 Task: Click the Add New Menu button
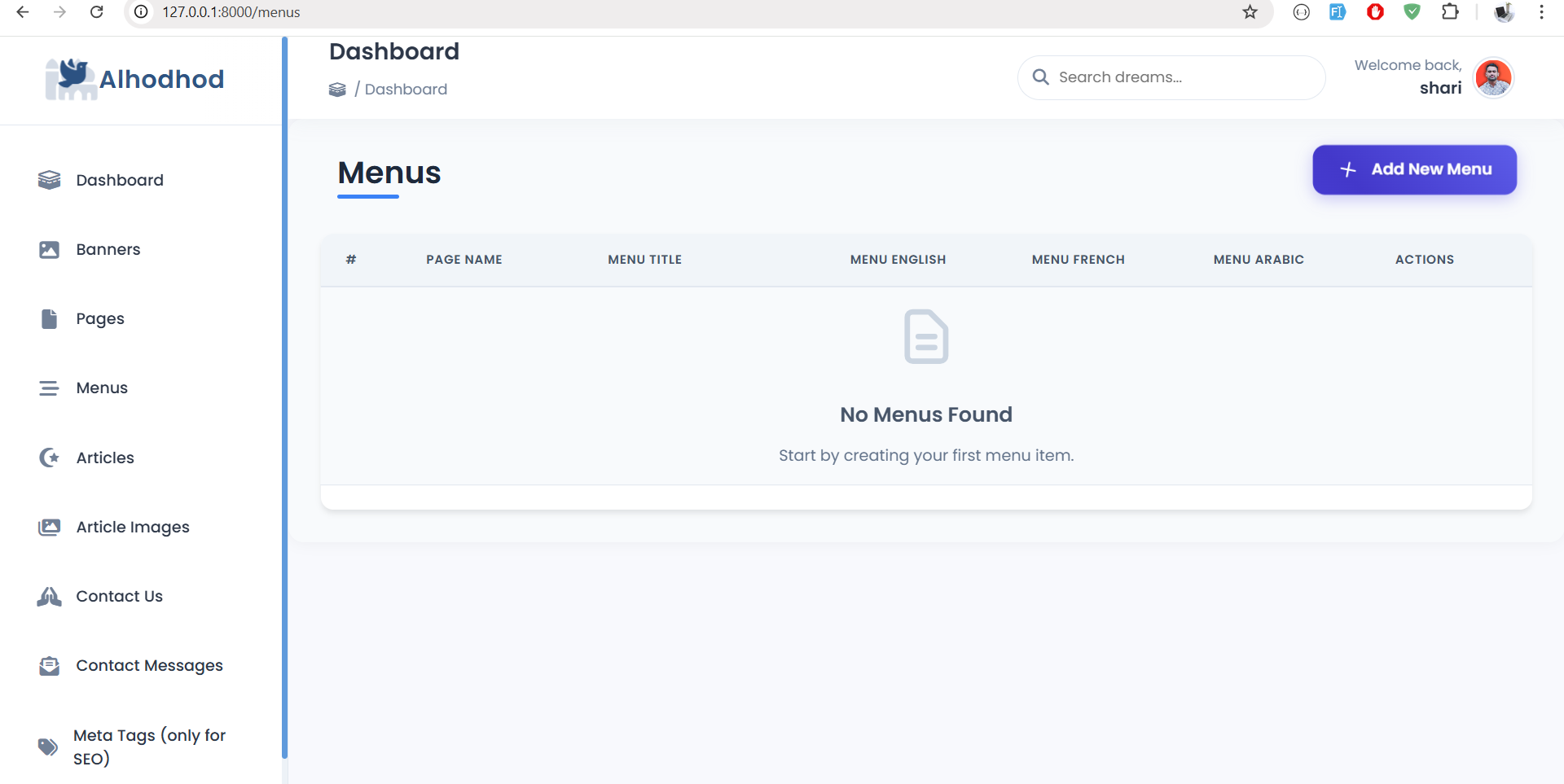tap(1414, 169)
